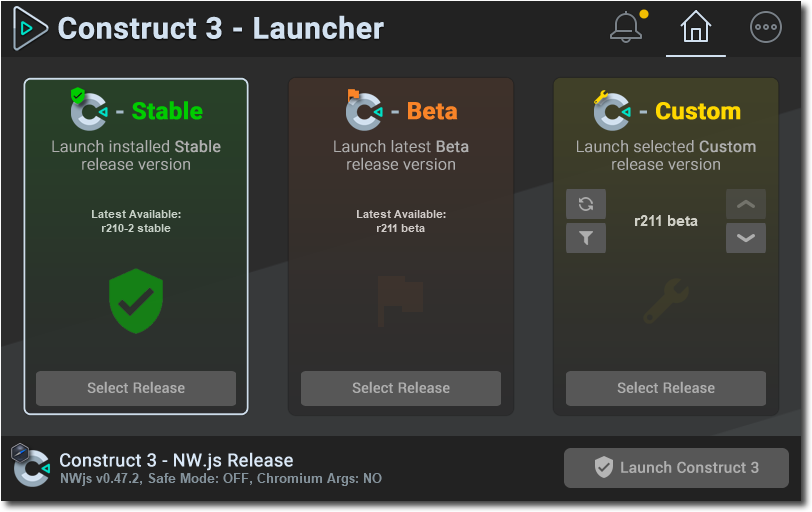Click 'r211 beta' under Beta latest available

(400, 228)
